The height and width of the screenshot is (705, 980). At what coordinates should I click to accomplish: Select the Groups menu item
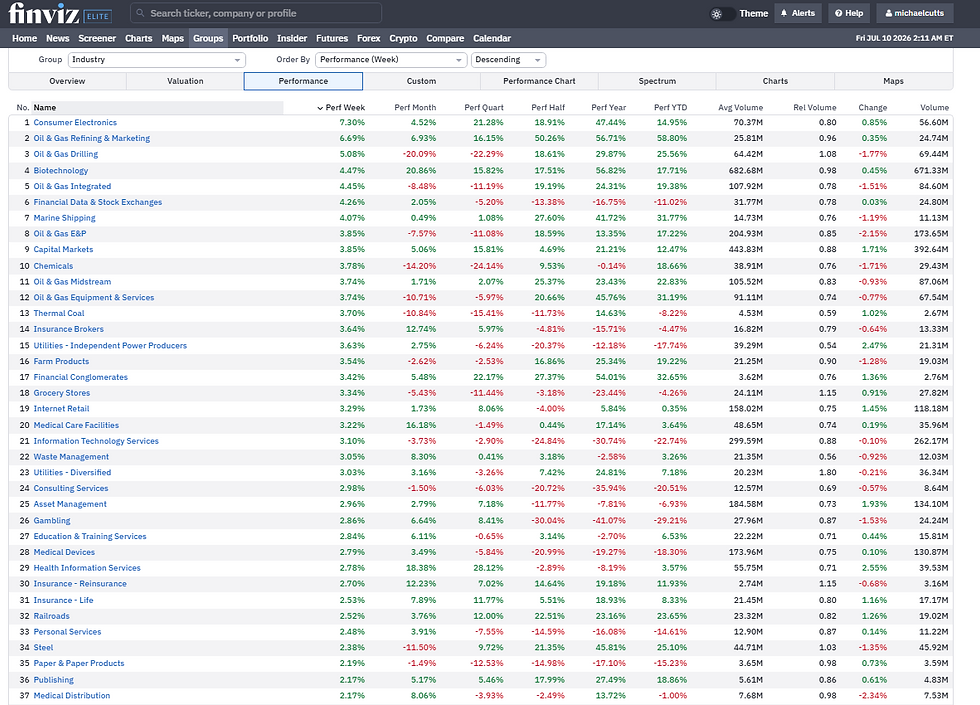tap(208, 38)
